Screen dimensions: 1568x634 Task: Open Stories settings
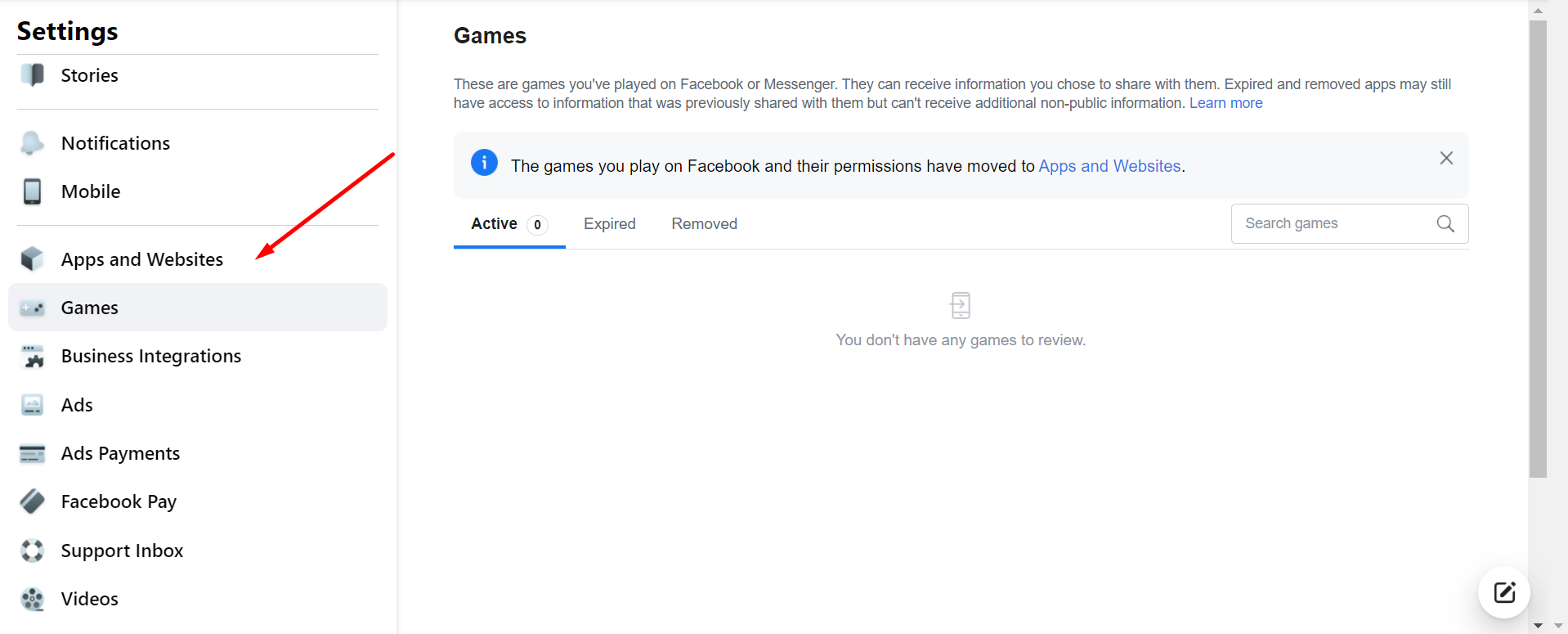[198, 75]
